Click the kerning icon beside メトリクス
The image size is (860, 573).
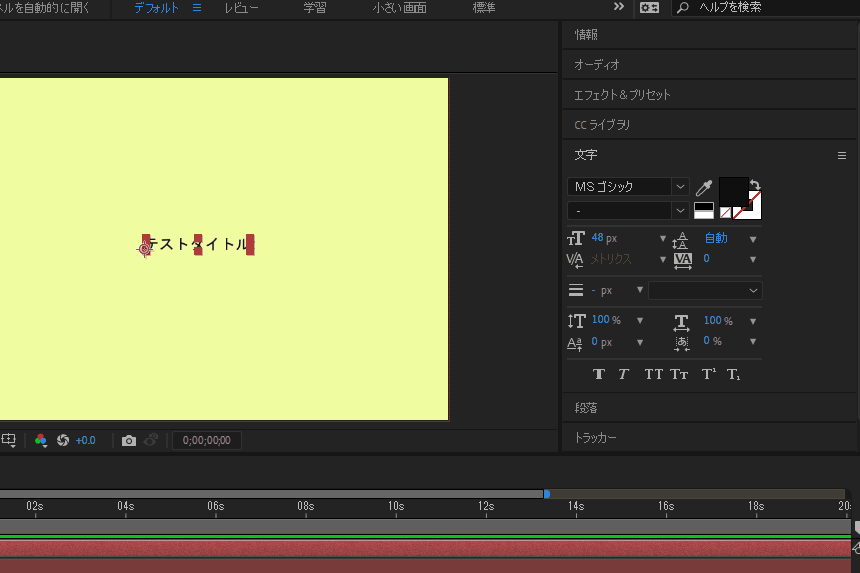[575, 260]
